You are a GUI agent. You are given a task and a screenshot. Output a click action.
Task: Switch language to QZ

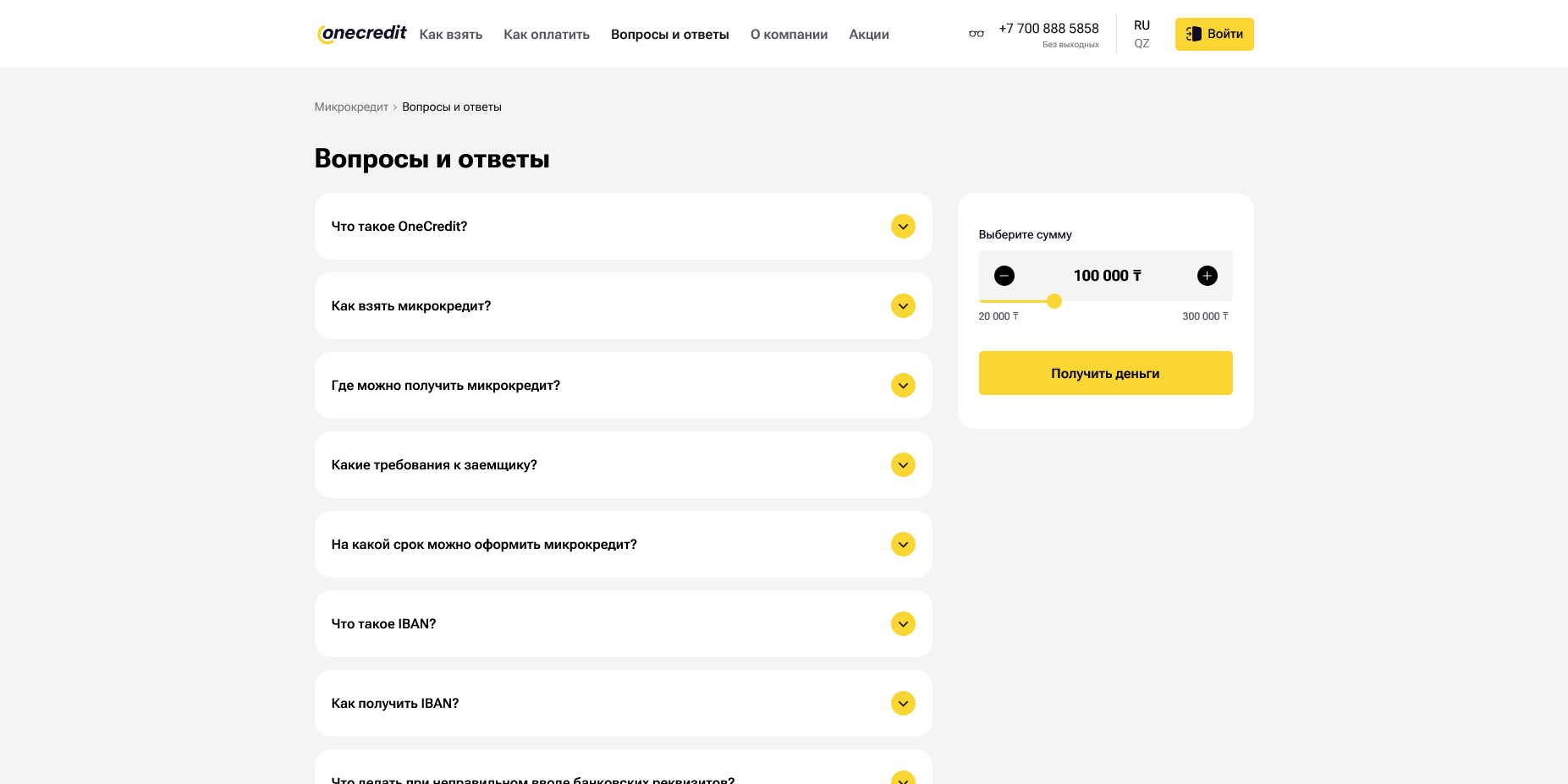(1142, 43)
